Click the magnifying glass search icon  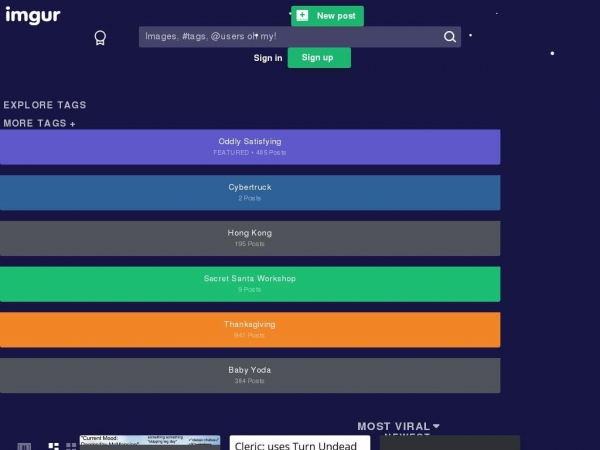[x=450, y=37]
